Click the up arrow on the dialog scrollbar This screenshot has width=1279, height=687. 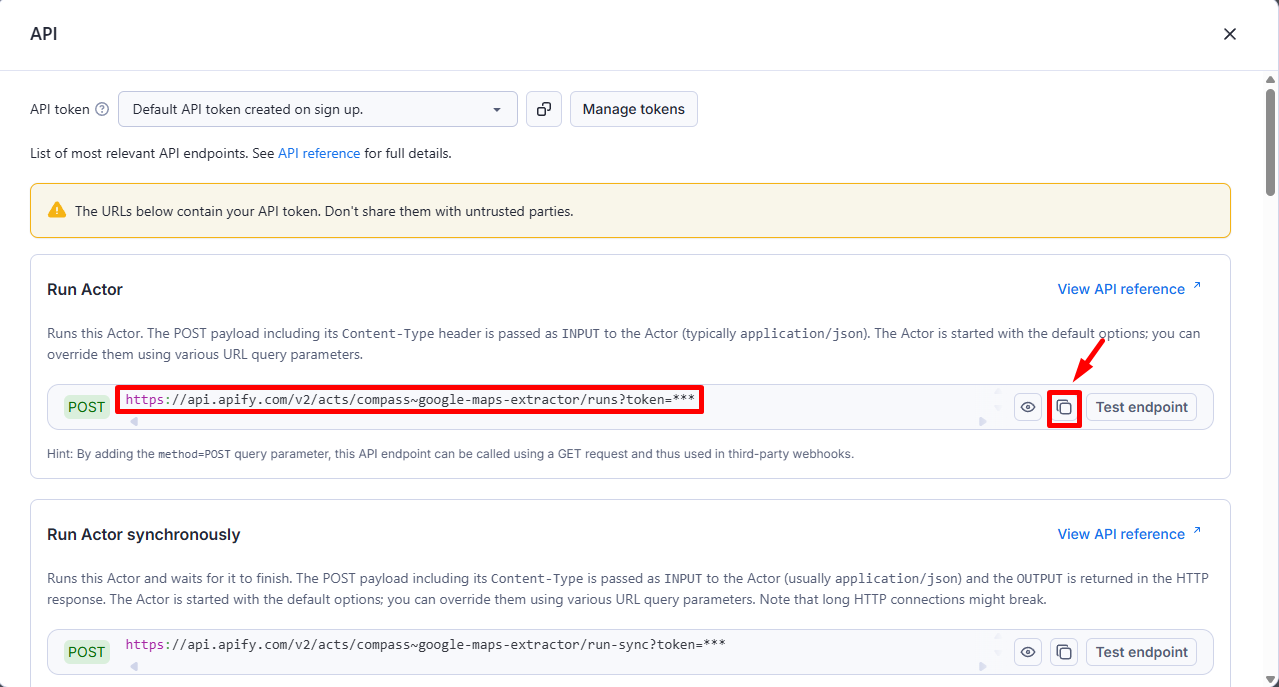(1270, 78)
